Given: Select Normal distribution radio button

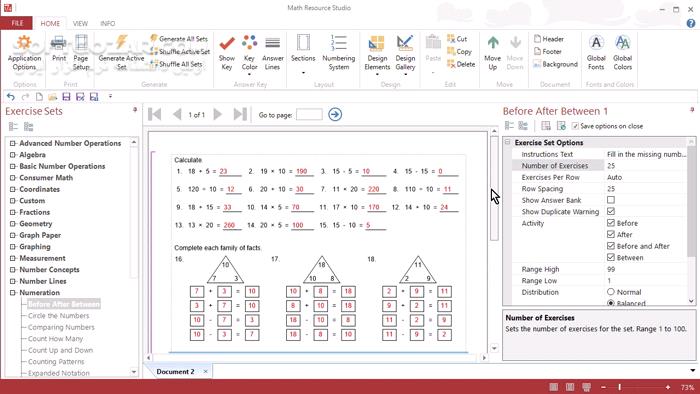Looking at the screenshot, I should tap(611, 292).
